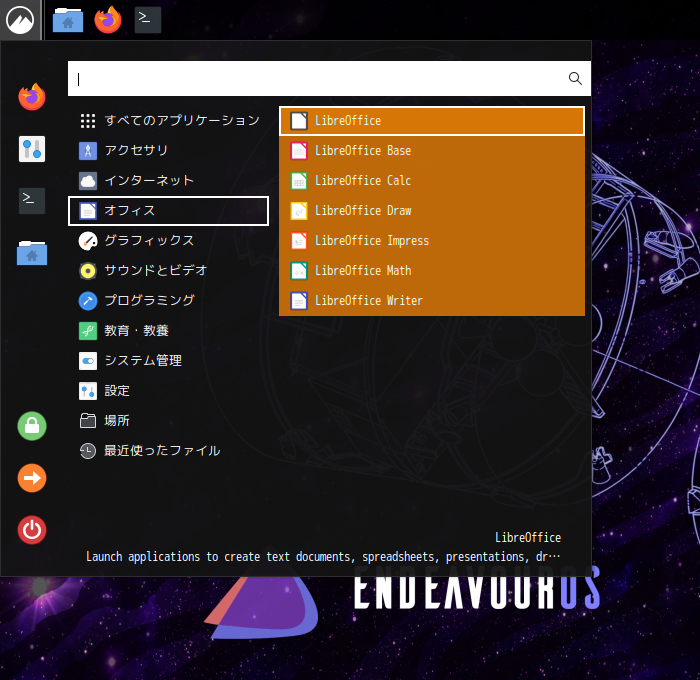This screenshot has width=700, height=680.
Task: Launch LibreOffice Math
Action: pyautogui.click(x=432, y=271)
